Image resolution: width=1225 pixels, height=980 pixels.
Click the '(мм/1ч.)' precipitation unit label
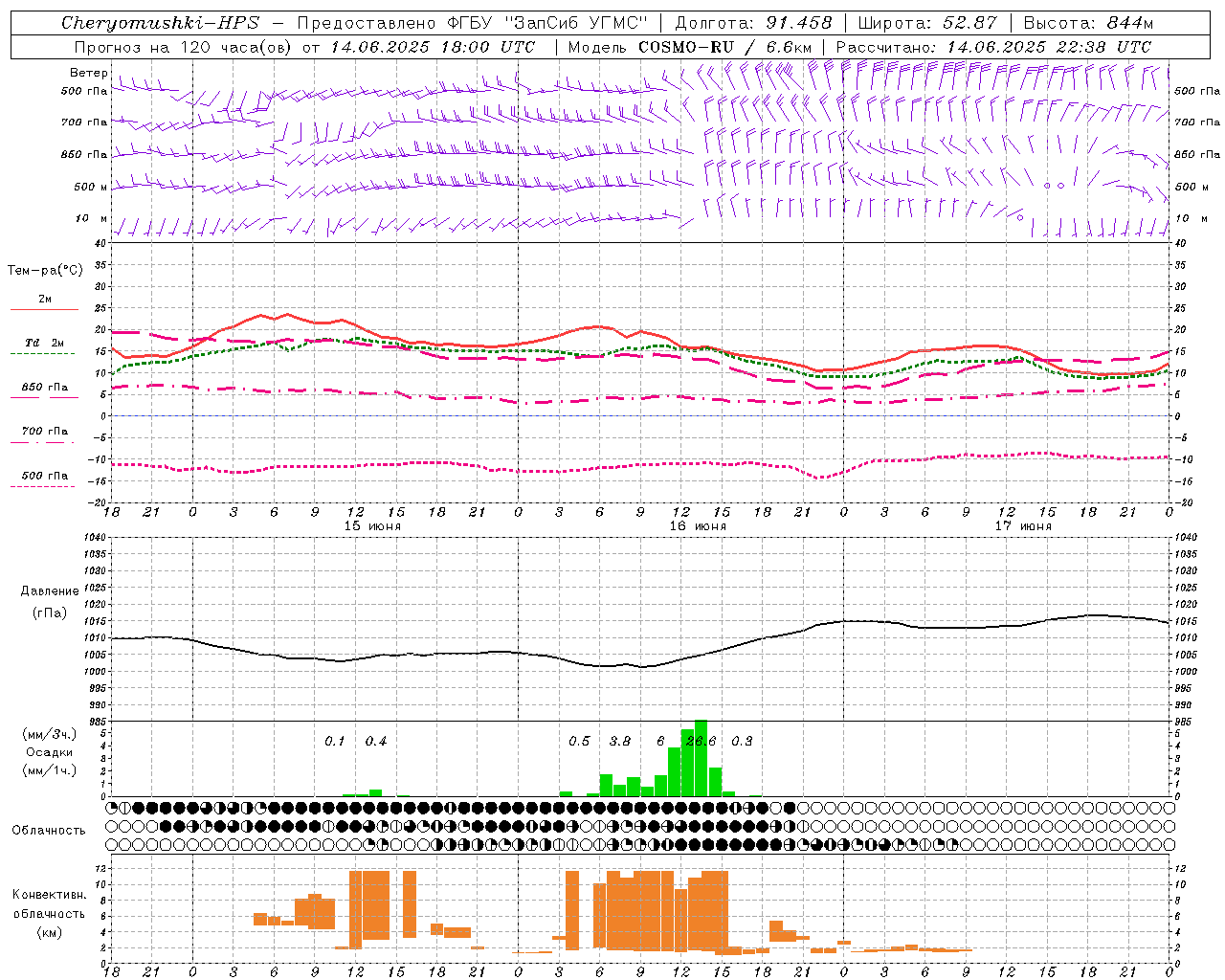[x=49, y=770]
